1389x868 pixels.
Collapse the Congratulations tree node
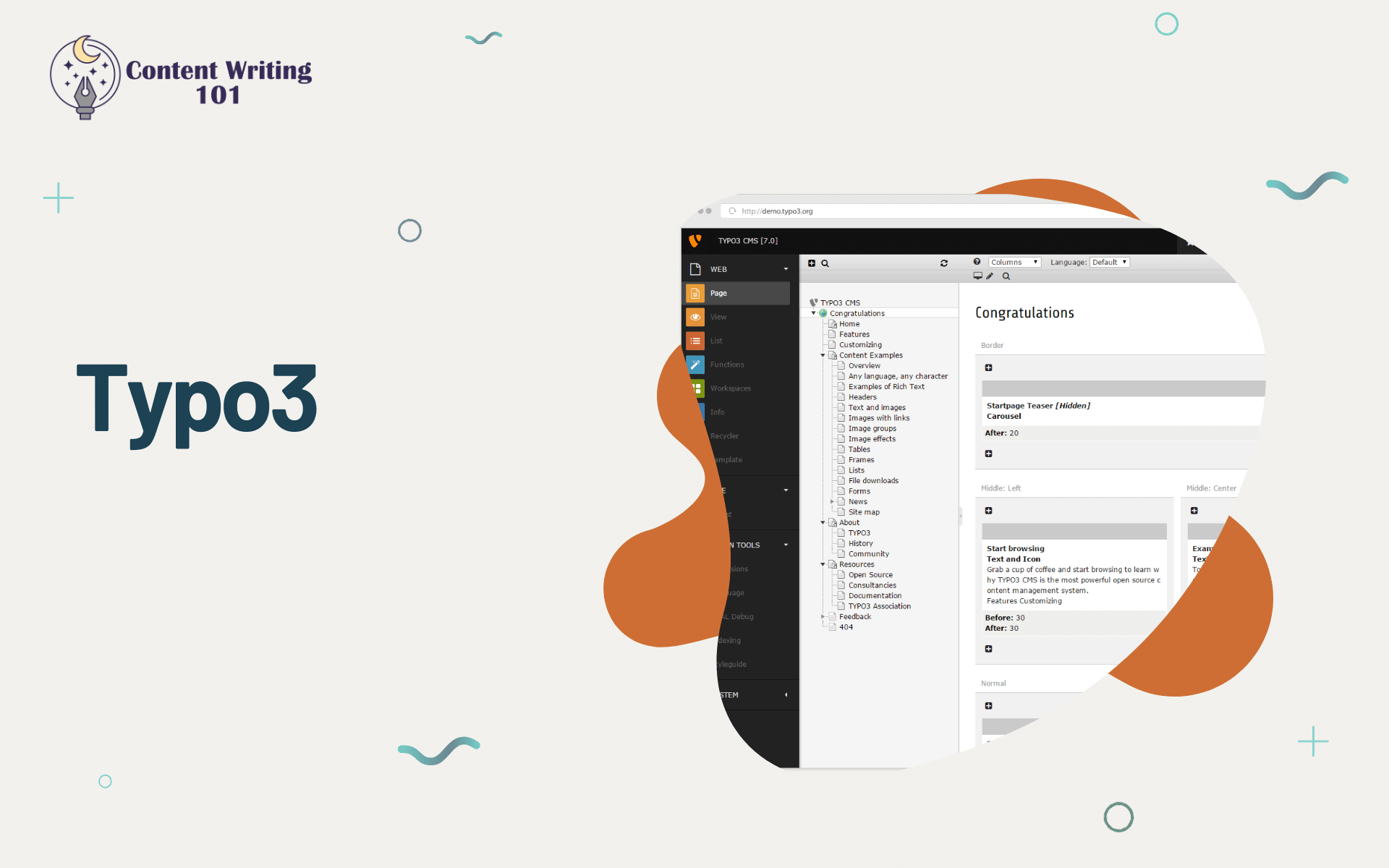pos(813,313)
